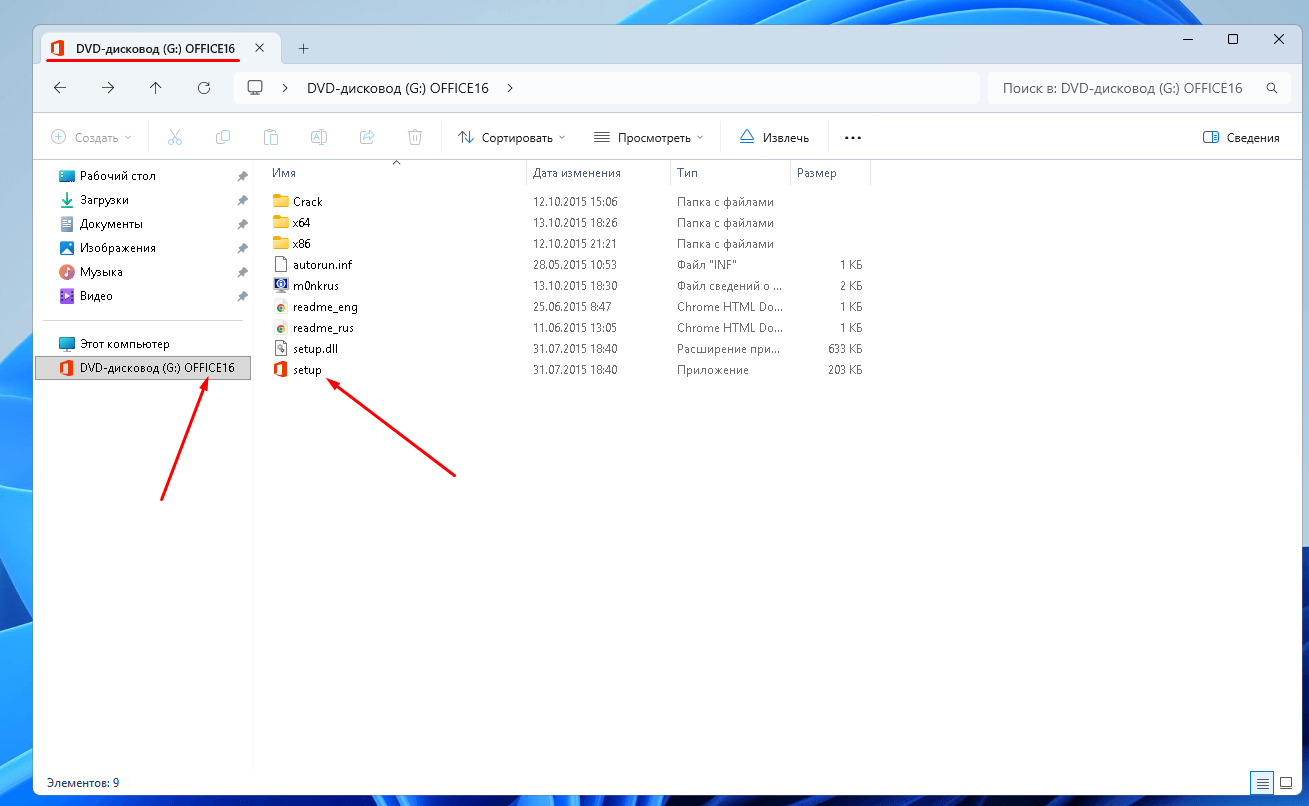This screenshot has height=806, width=1309.
Task: Click the Copy icon in toolbar
Action: (223, 137)
